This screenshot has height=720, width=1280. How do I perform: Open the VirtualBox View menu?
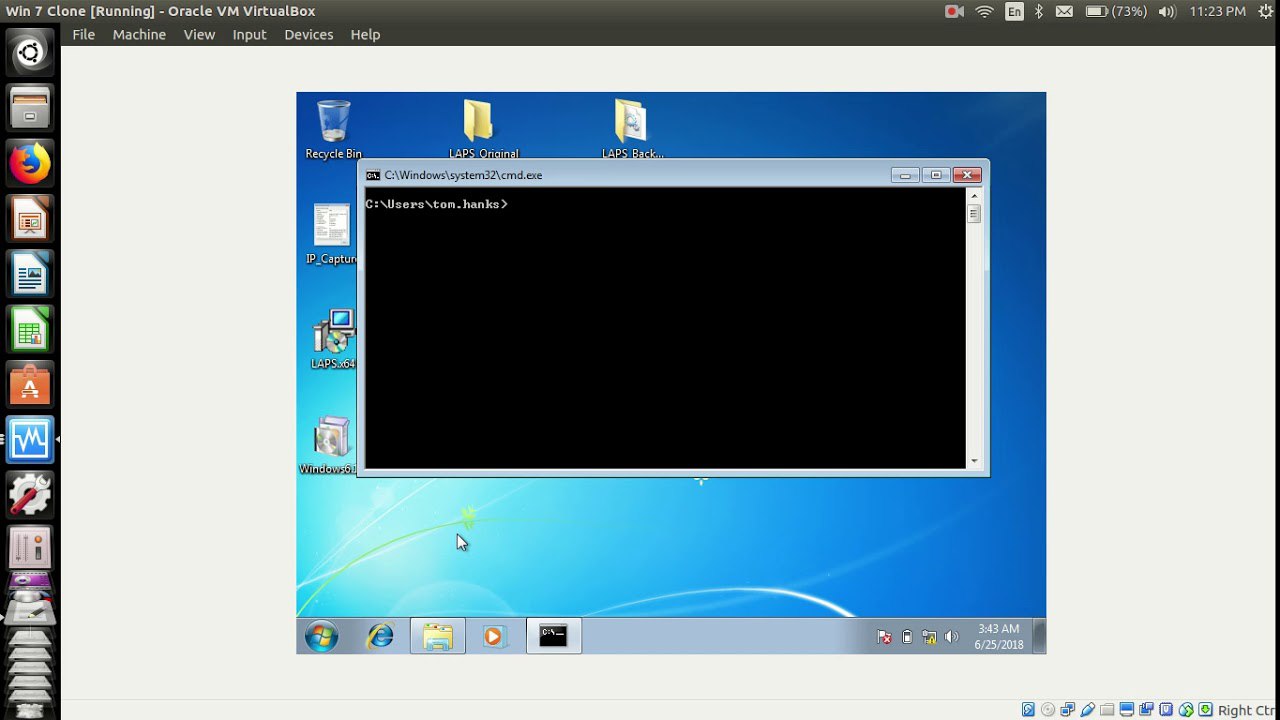[x=199, y=34]
